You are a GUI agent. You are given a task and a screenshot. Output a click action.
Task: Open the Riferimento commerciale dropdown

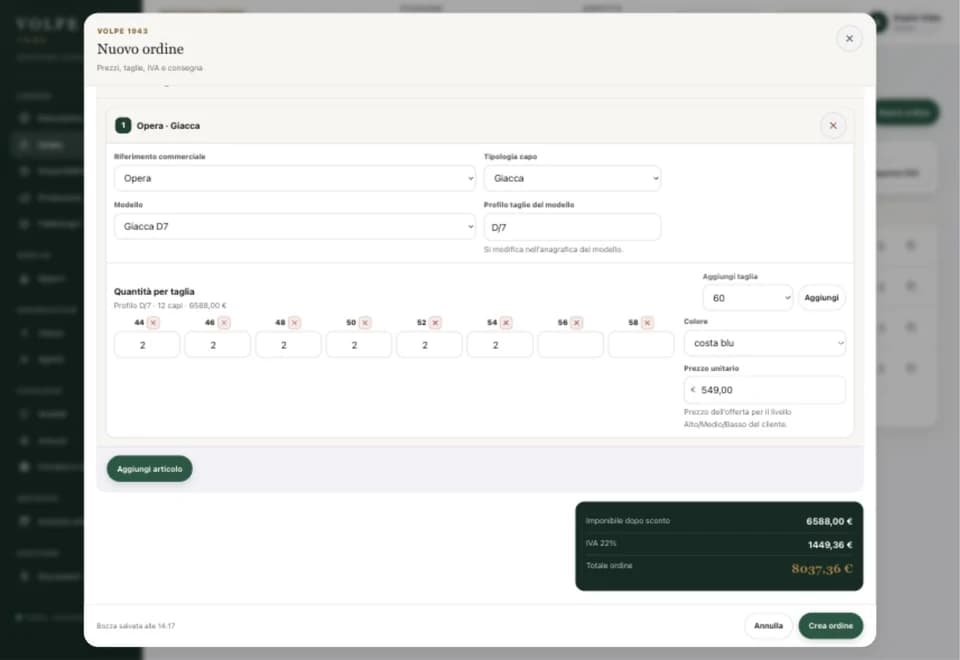(294, 178)
